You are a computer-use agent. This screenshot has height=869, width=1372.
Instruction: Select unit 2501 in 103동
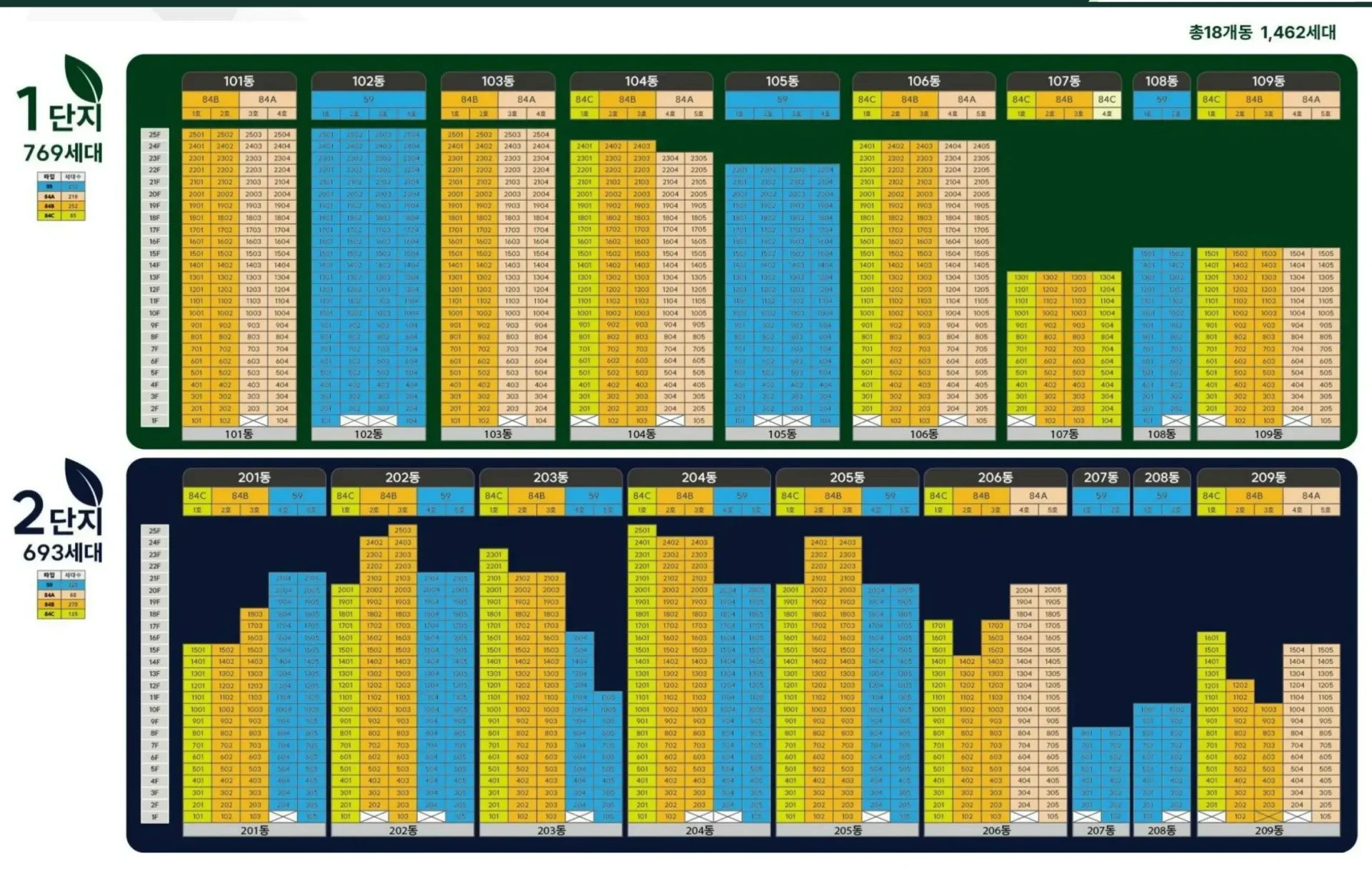(x=455, y=134)
